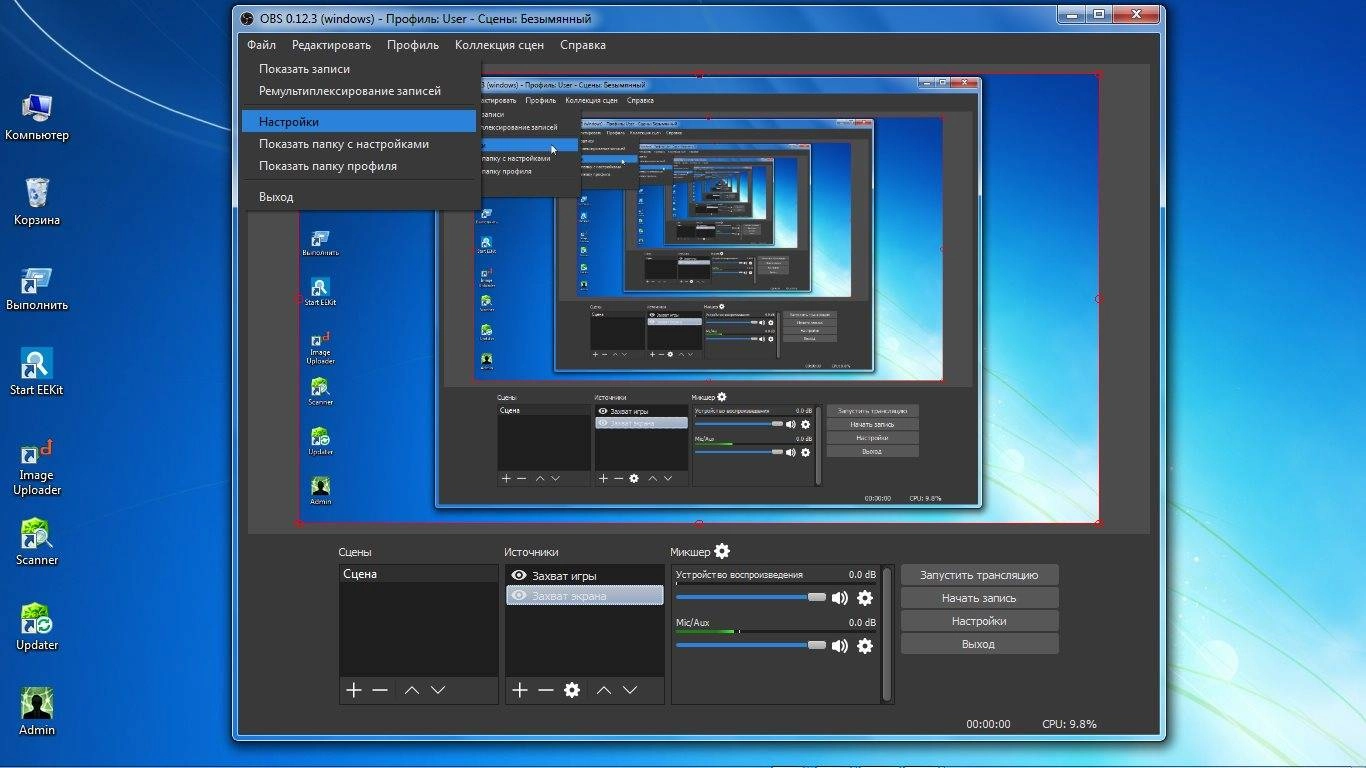Choose Показать папку профиля entry
The width and height of the screenshot is (1366, 768).
pyautogui.click(x=359, y=166)
